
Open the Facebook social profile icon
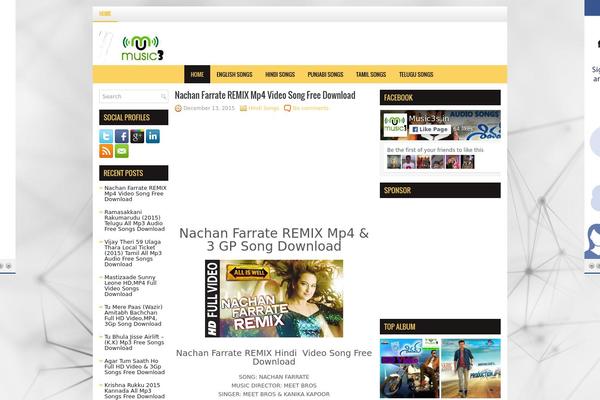point(122,136)
